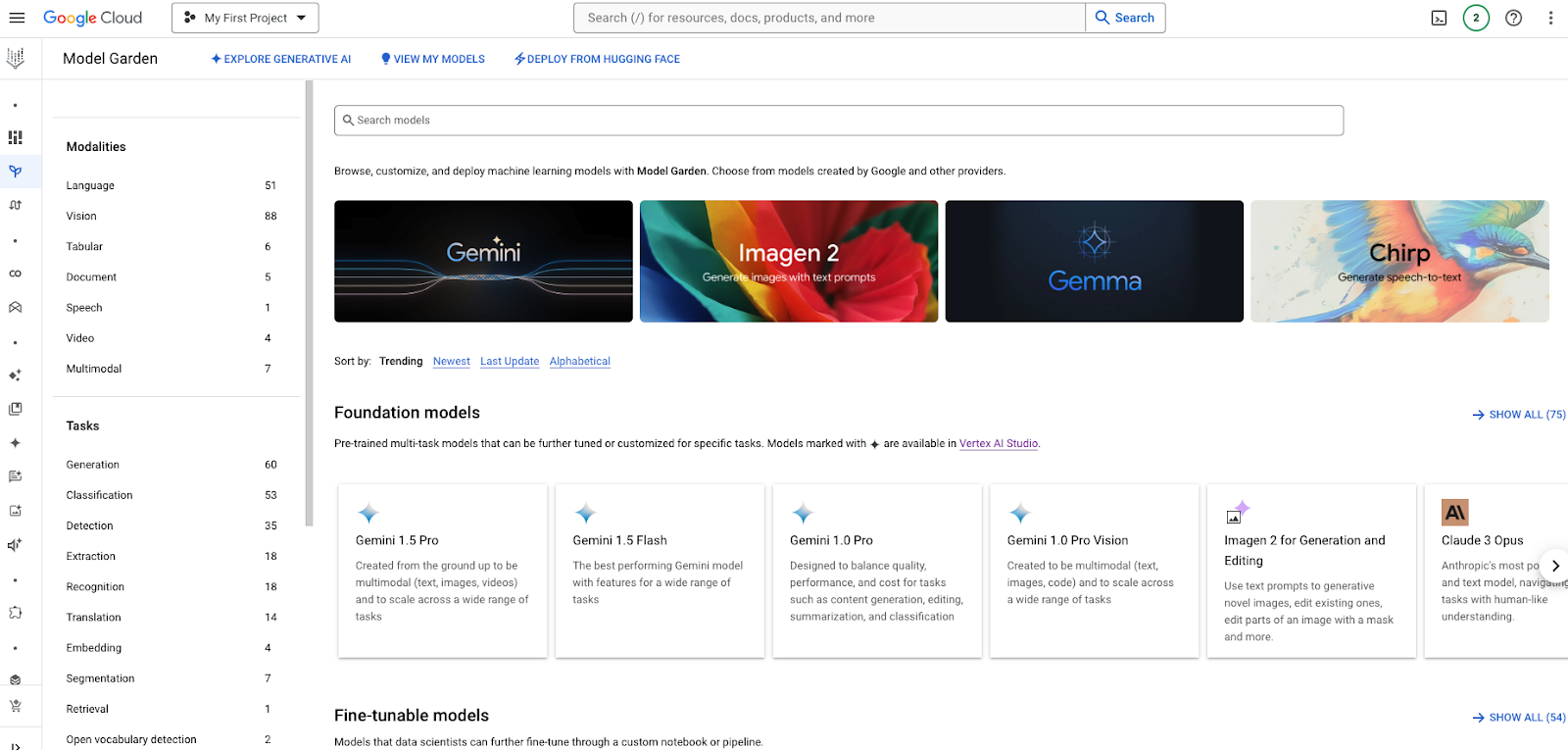
Task: Focus the Search models field
Action: pos(839,121)
